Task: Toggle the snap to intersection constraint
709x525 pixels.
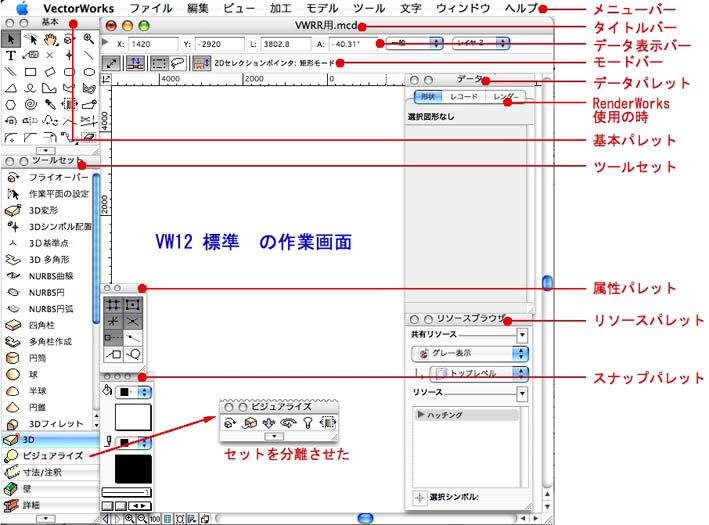Action: (x=133, y=320)
